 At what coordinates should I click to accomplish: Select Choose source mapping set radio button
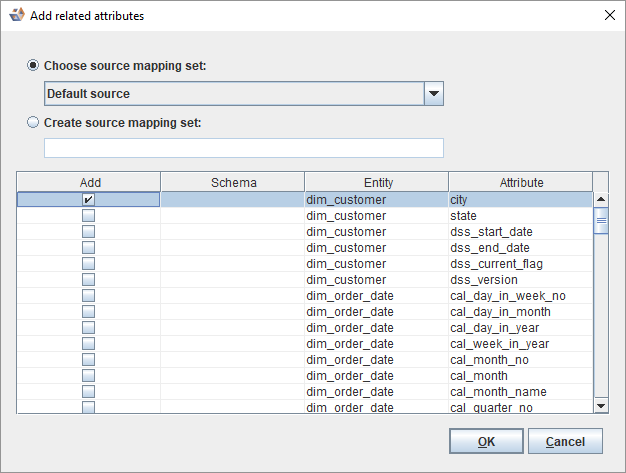tap(34, 65)
